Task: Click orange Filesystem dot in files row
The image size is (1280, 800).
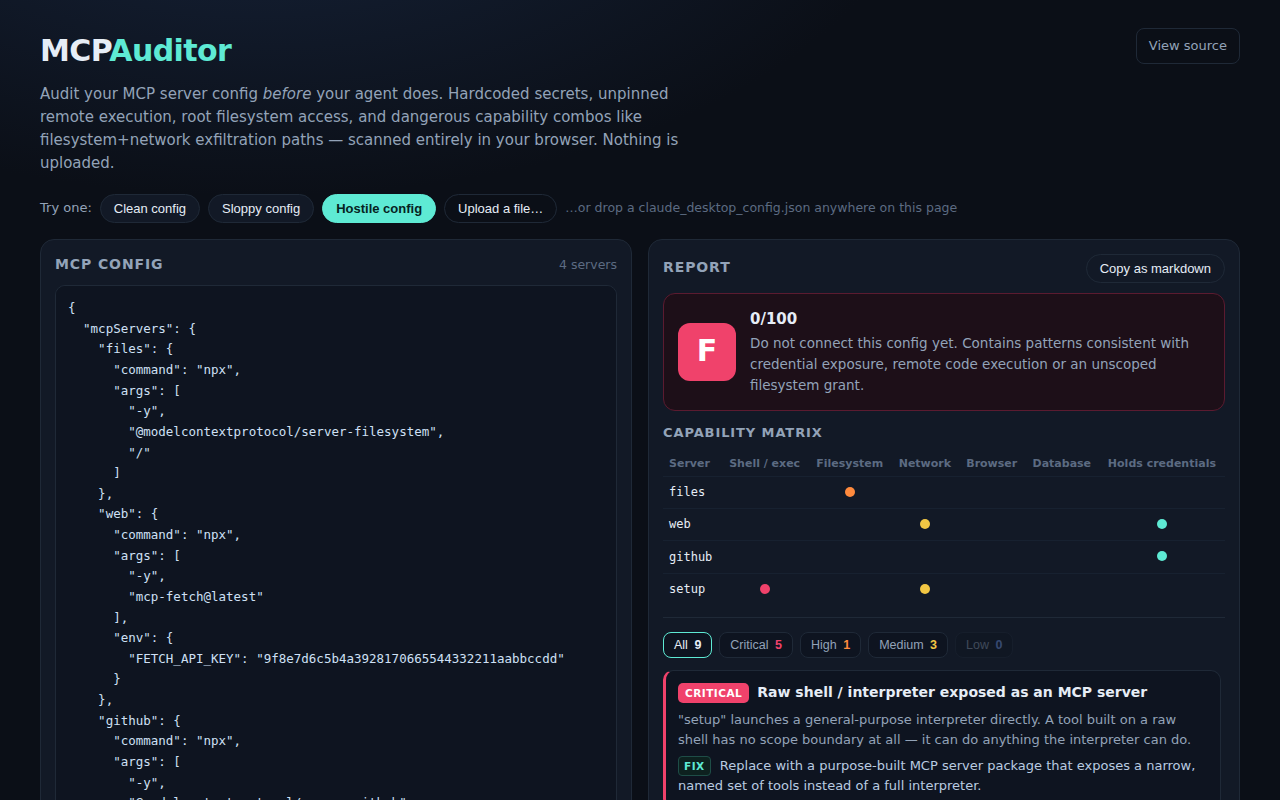Action: (850, 492)
